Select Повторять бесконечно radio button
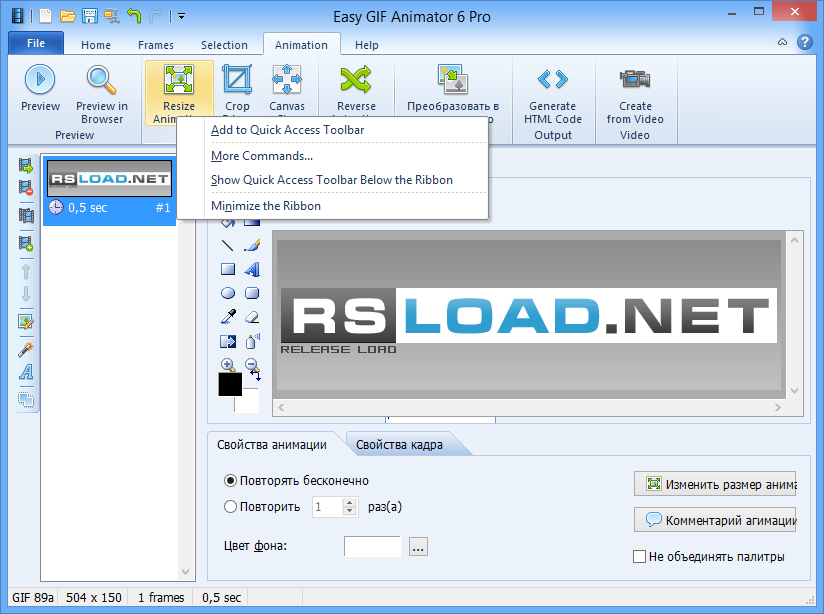Screen dimensions: 824x614 click(230, 480)
